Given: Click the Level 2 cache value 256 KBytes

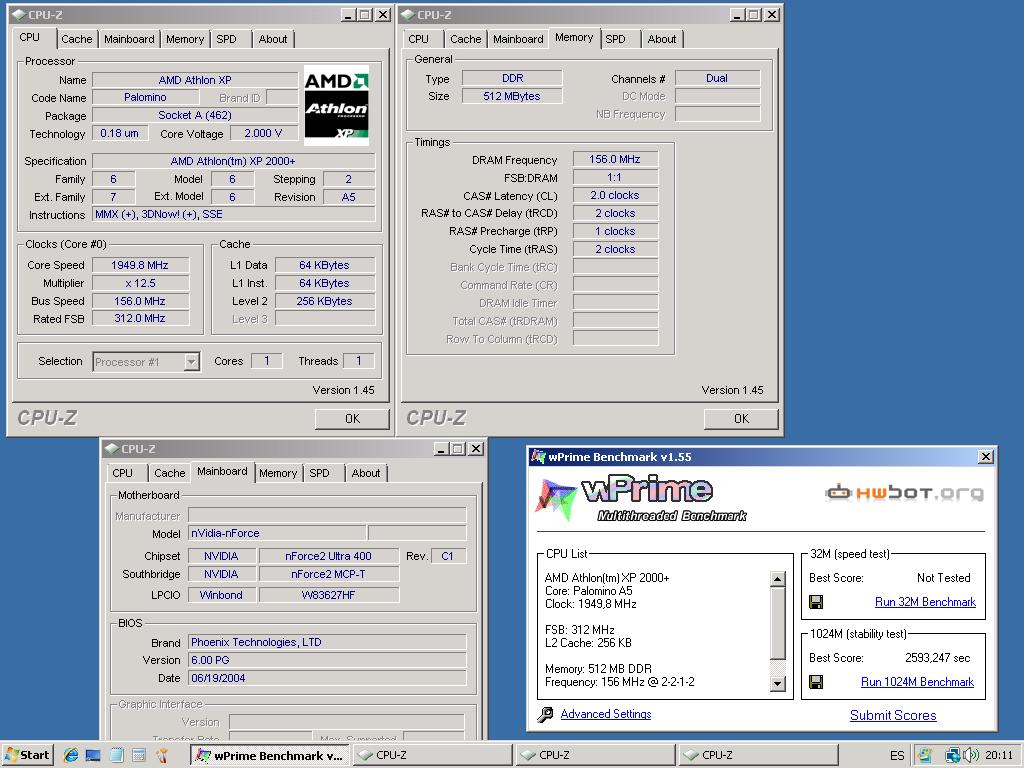Looking at the screenshot, I should pos(325,301).
